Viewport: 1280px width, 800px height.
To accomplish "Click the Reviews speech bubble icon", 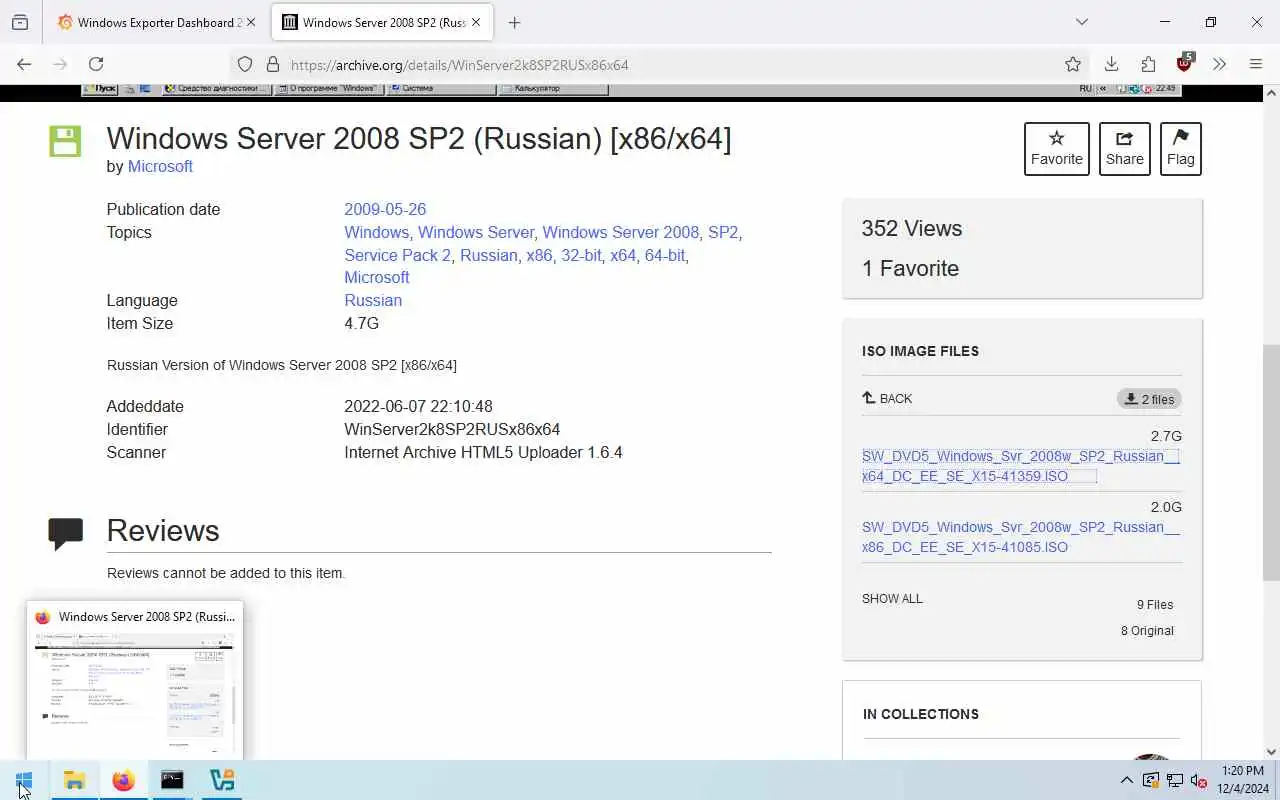I will click(66, 533).
